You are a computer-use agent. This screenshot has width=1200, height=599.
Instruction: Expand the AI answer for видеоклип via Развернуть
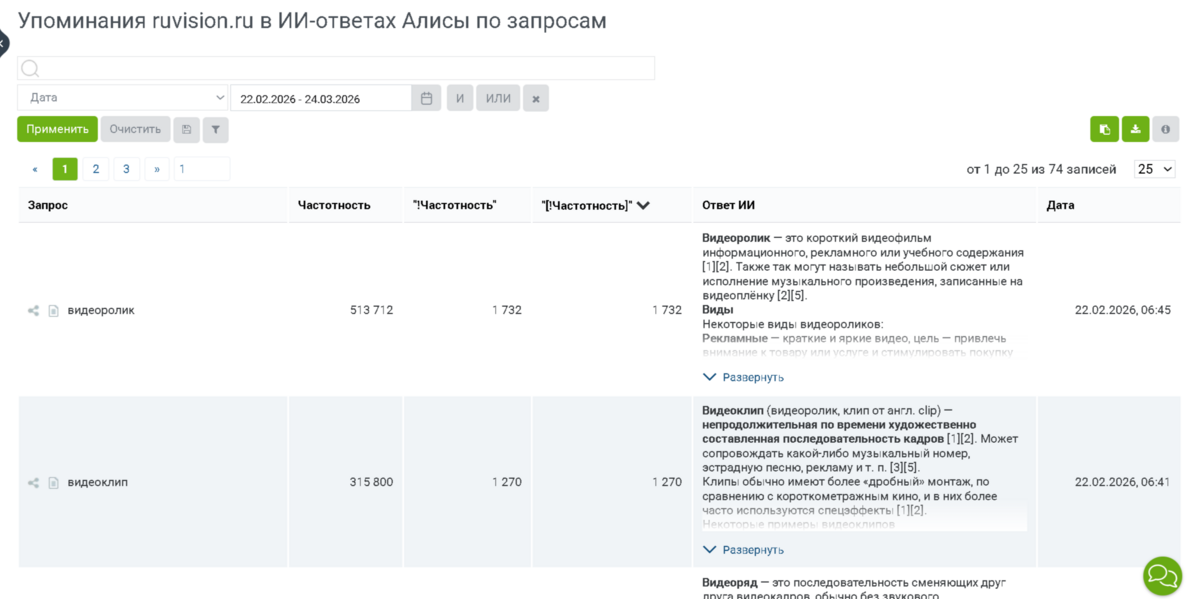click(744, 549)
